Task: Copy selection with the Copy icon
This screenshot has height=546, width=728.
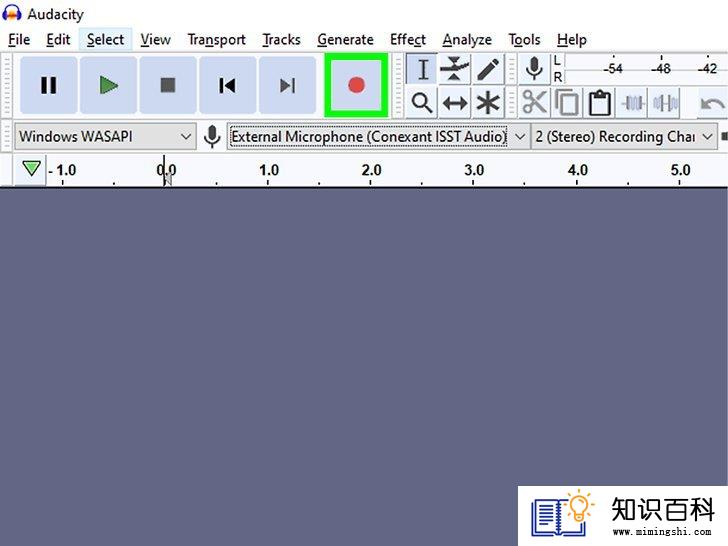Action: click(x=567, y=103)
